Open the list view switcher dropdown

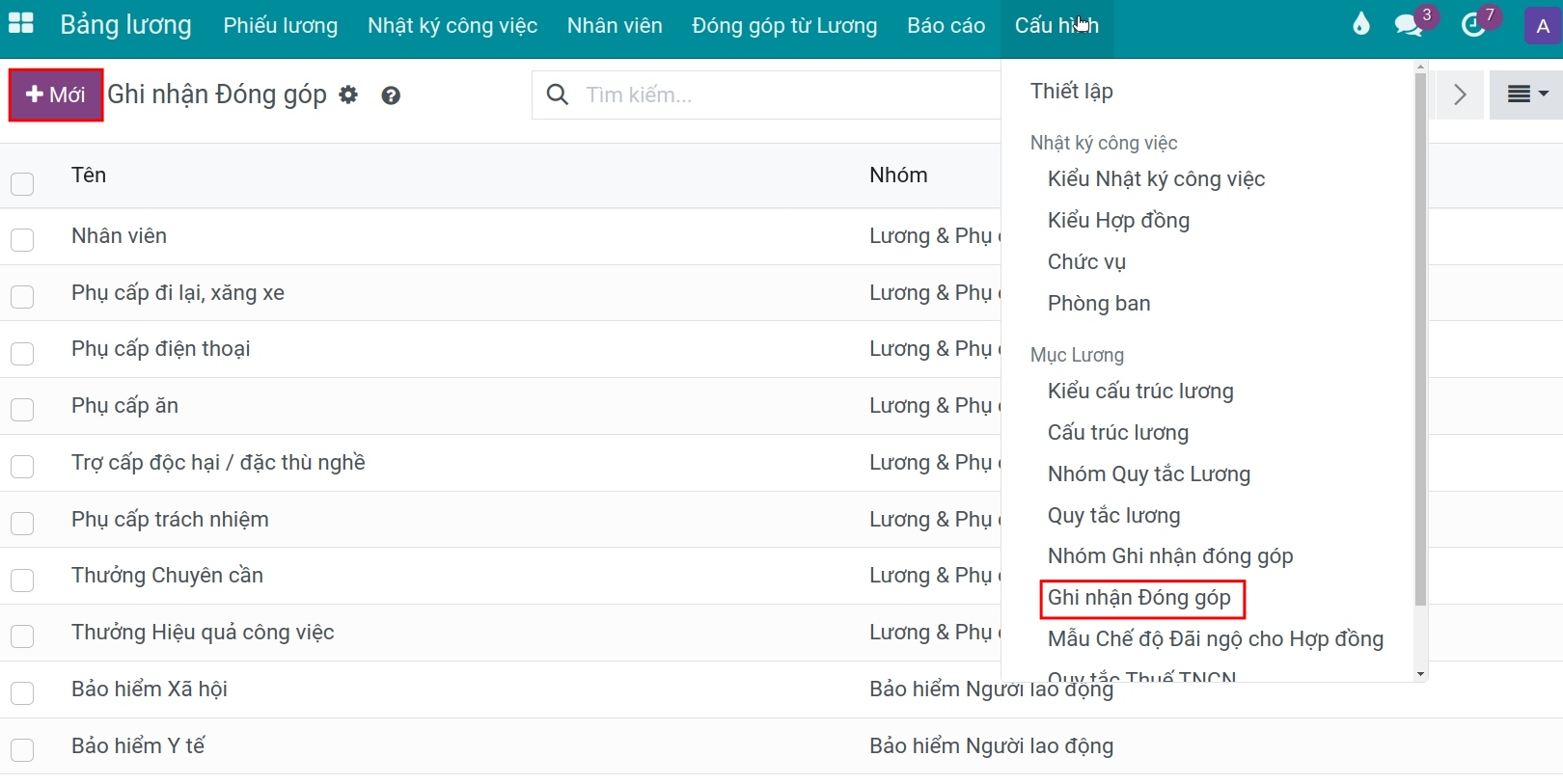point(1527,95)
